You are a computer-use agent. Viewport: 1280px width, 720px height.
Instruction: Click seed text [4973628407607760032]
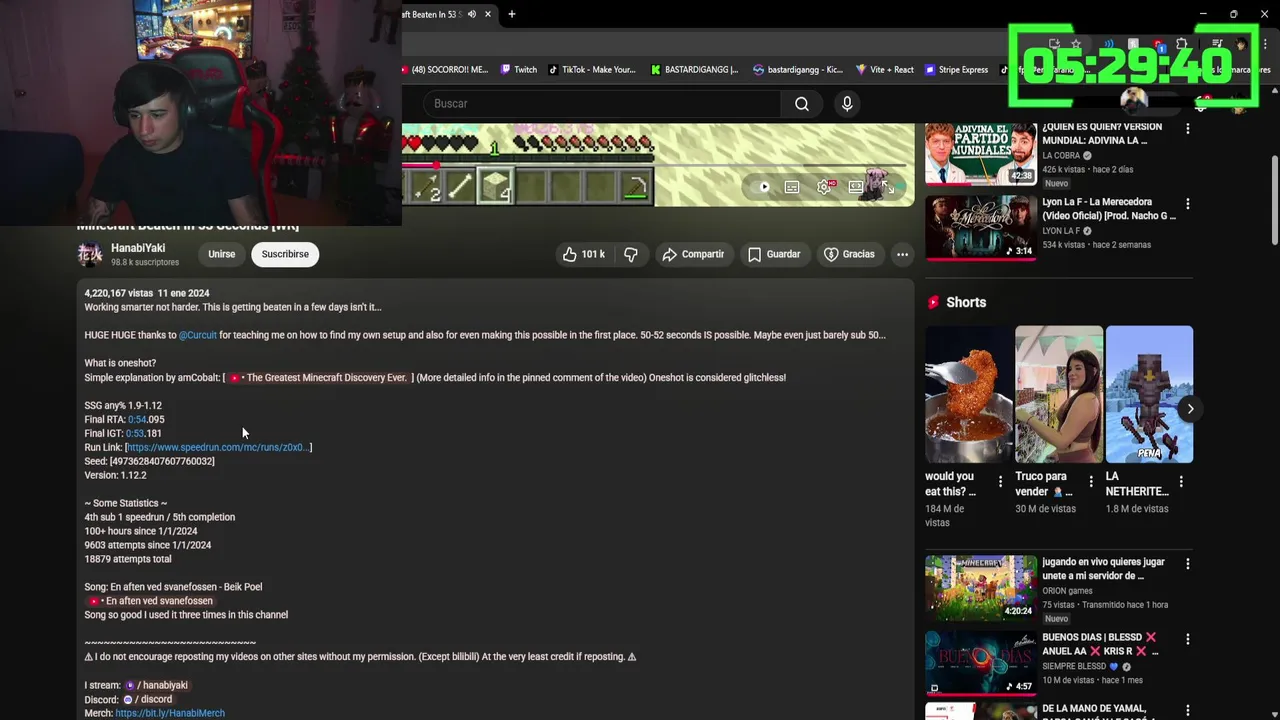(162, 462)
